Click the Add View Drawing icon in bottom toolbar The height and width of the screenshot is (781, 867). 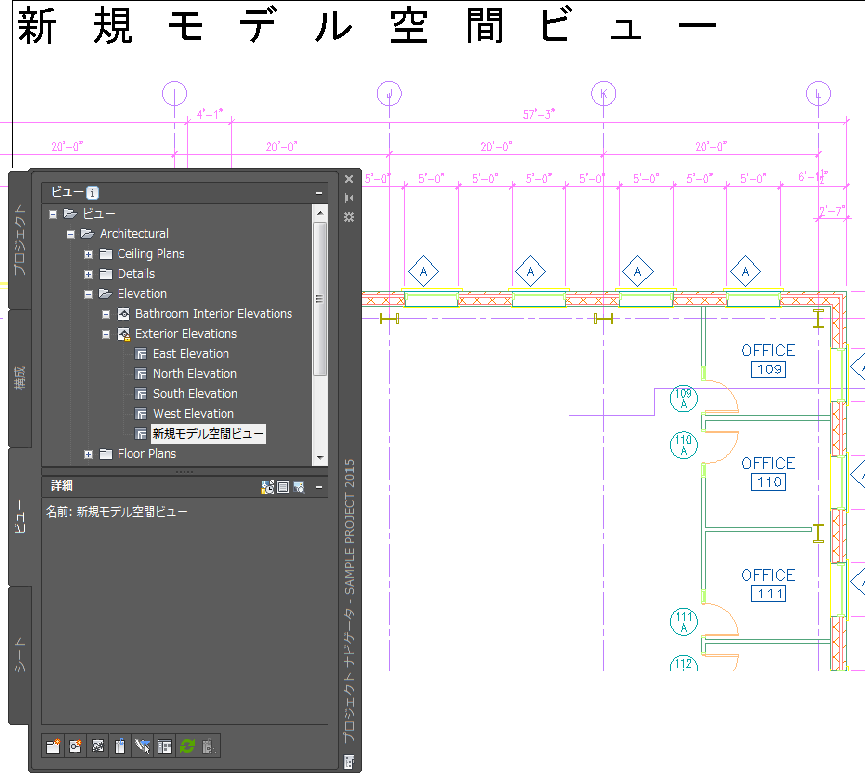tap(75, 746)
